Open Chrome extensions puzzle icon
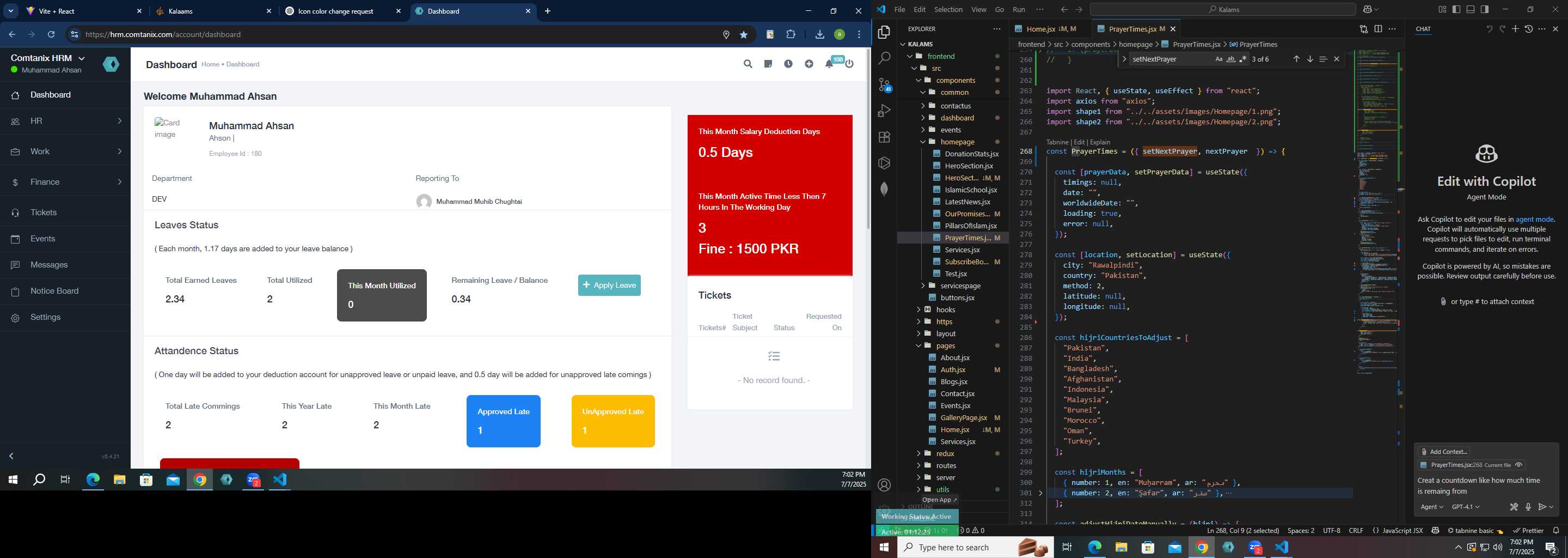Screen dimensions: 1568x558 pyautogui.click(x=791, y=35)
